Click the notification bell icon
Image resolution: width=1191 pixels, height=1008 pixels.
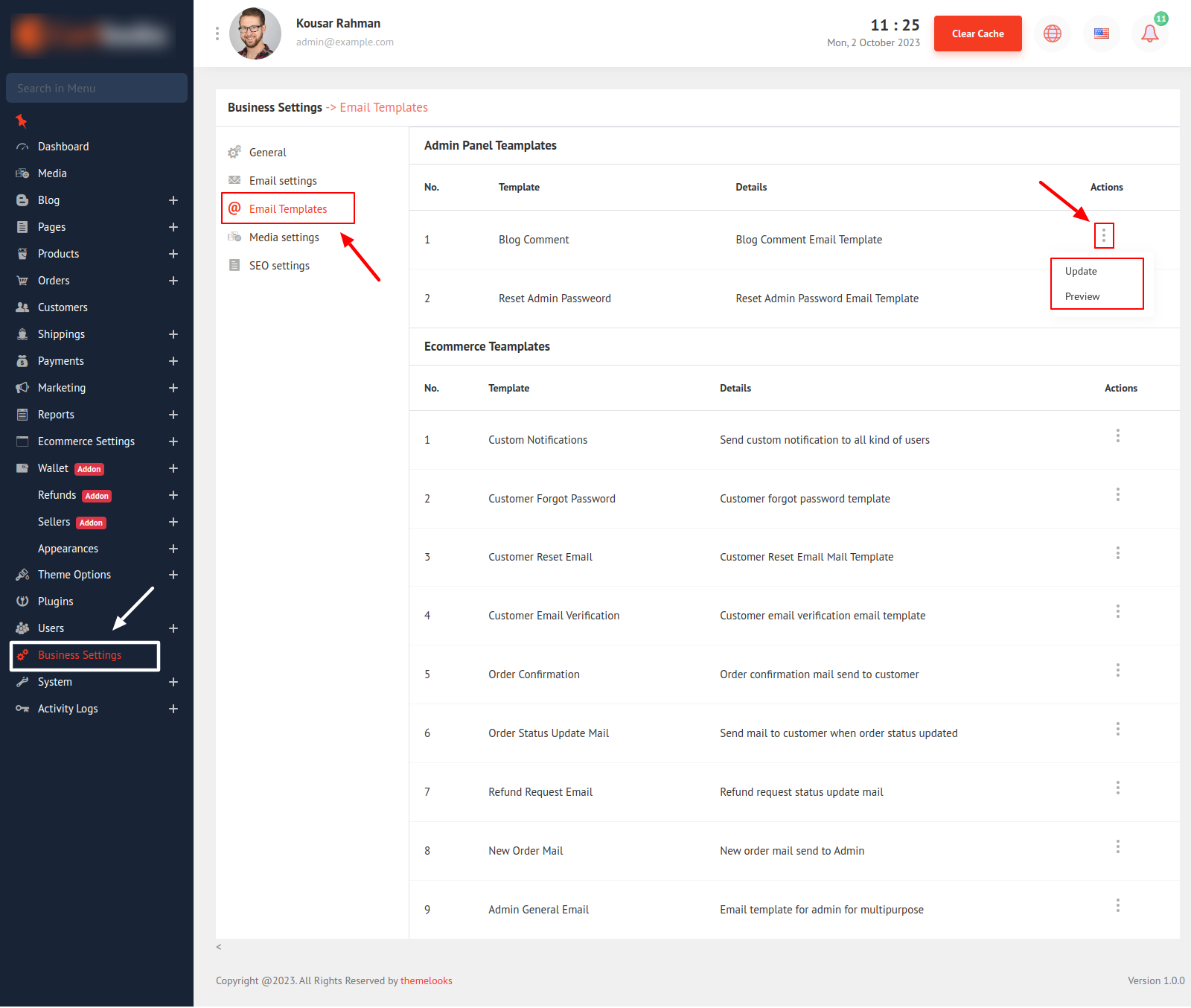[x=1149, y=34]
